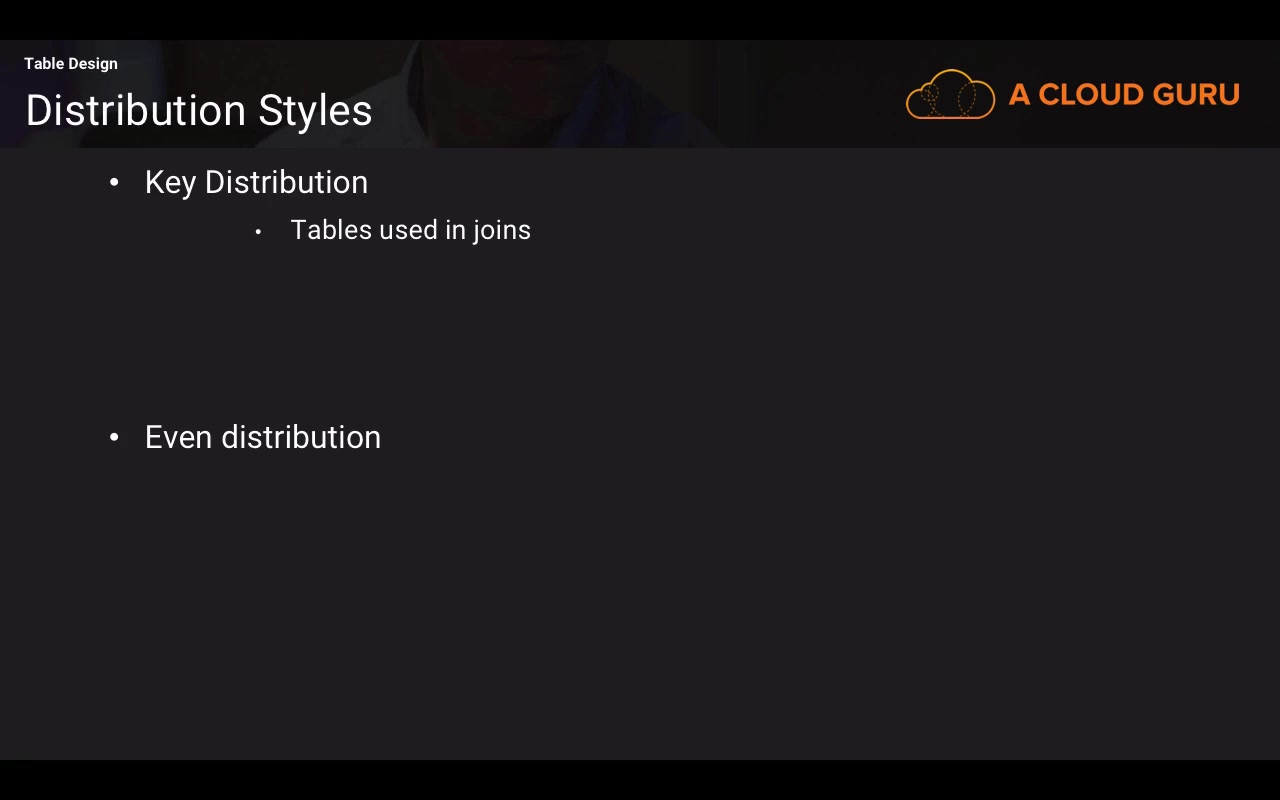Click the word Key in first bullet
The height and width of the screenshot is (800, 1280).
click(170, 183)
